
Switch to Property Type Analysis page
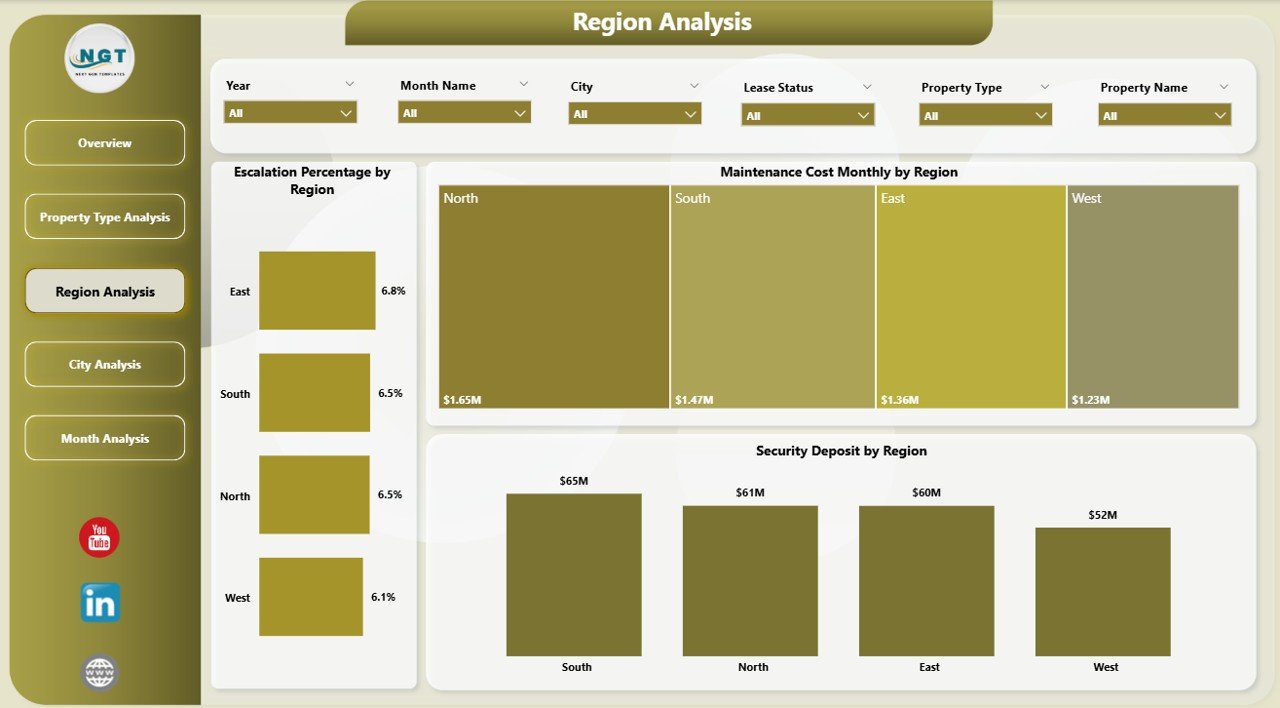[x=105, y=217]
